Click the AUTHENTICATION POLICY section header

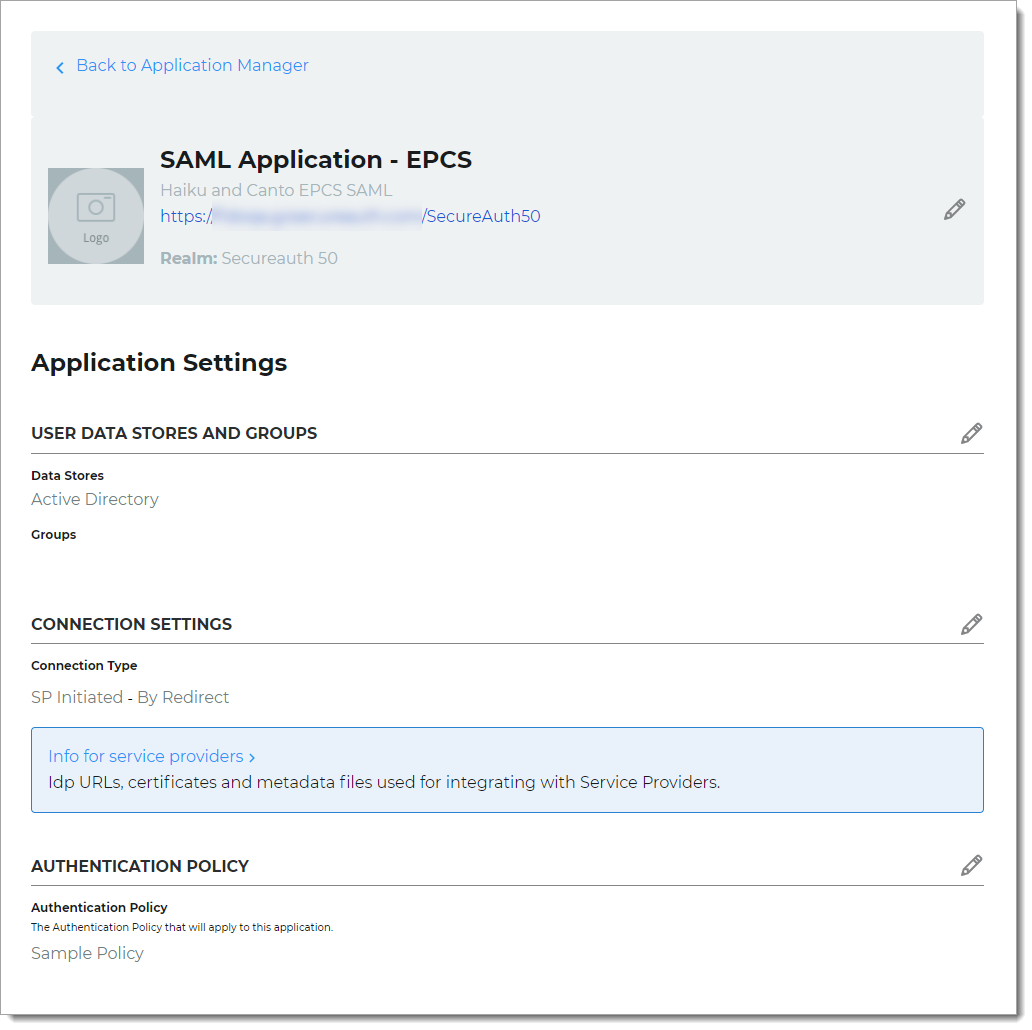coord(140,866)
